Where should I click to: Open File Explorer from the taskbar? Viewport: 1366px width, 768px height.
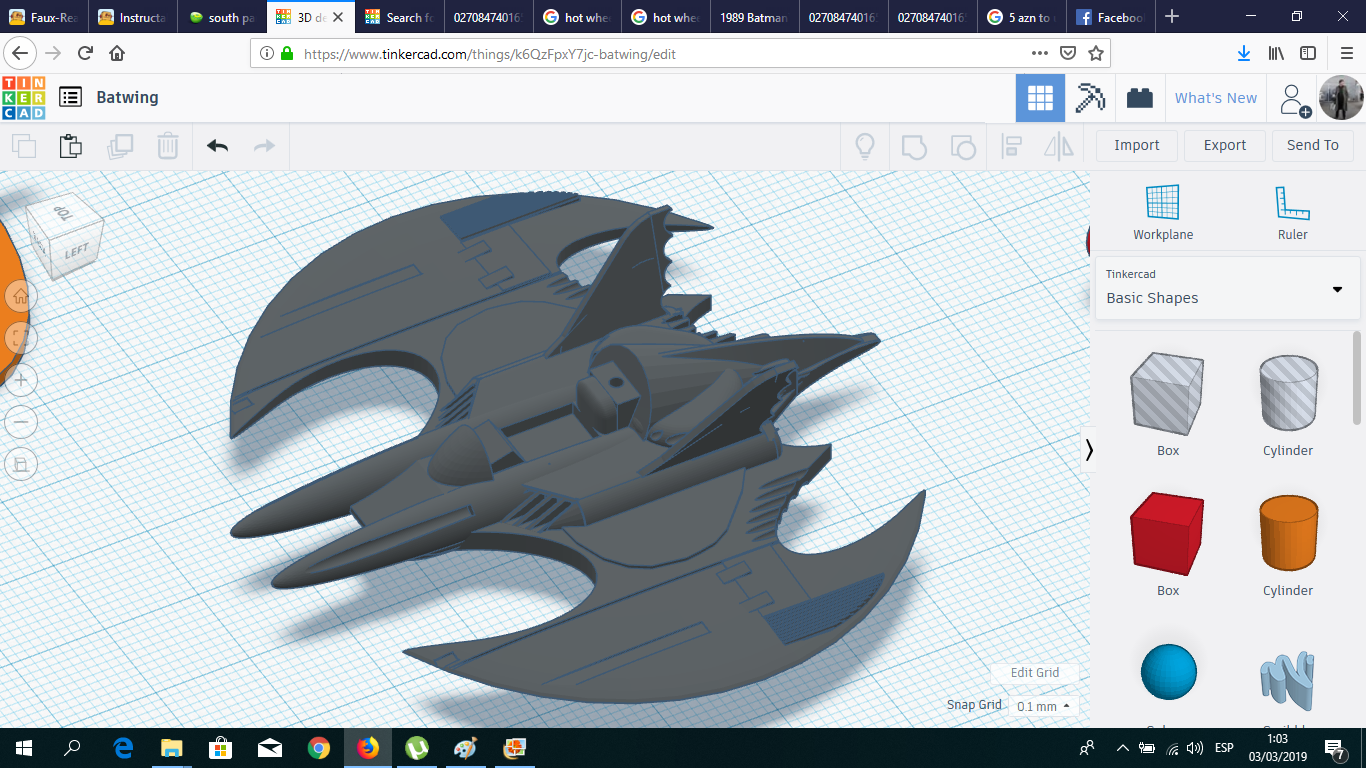click(x=172, y=748)
